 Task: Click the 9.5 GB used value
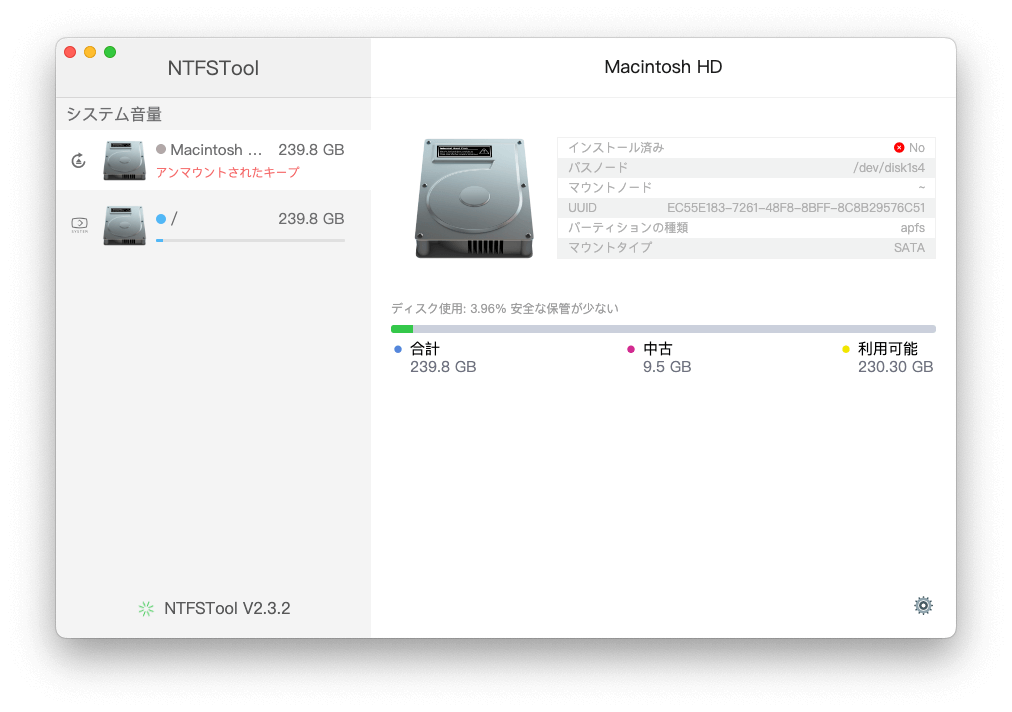pos(667,367)
